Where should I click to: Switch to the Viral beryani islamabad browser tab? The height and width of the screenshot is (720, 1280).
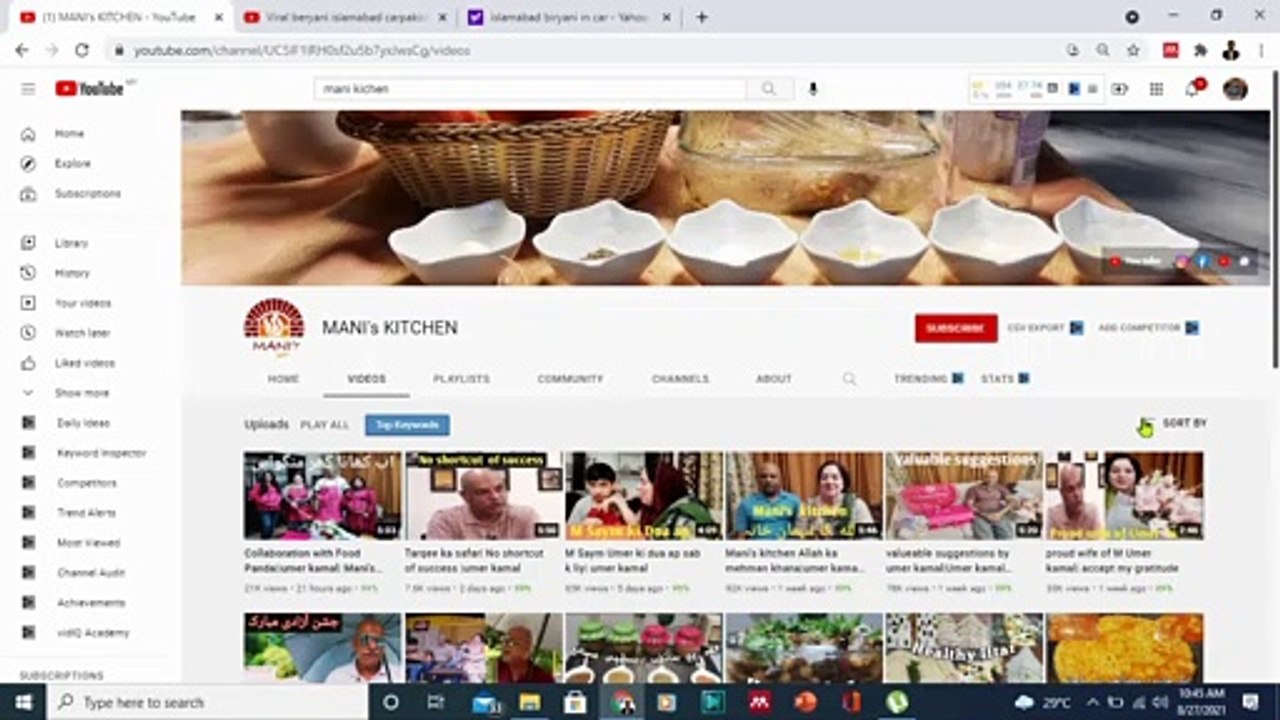344,17
